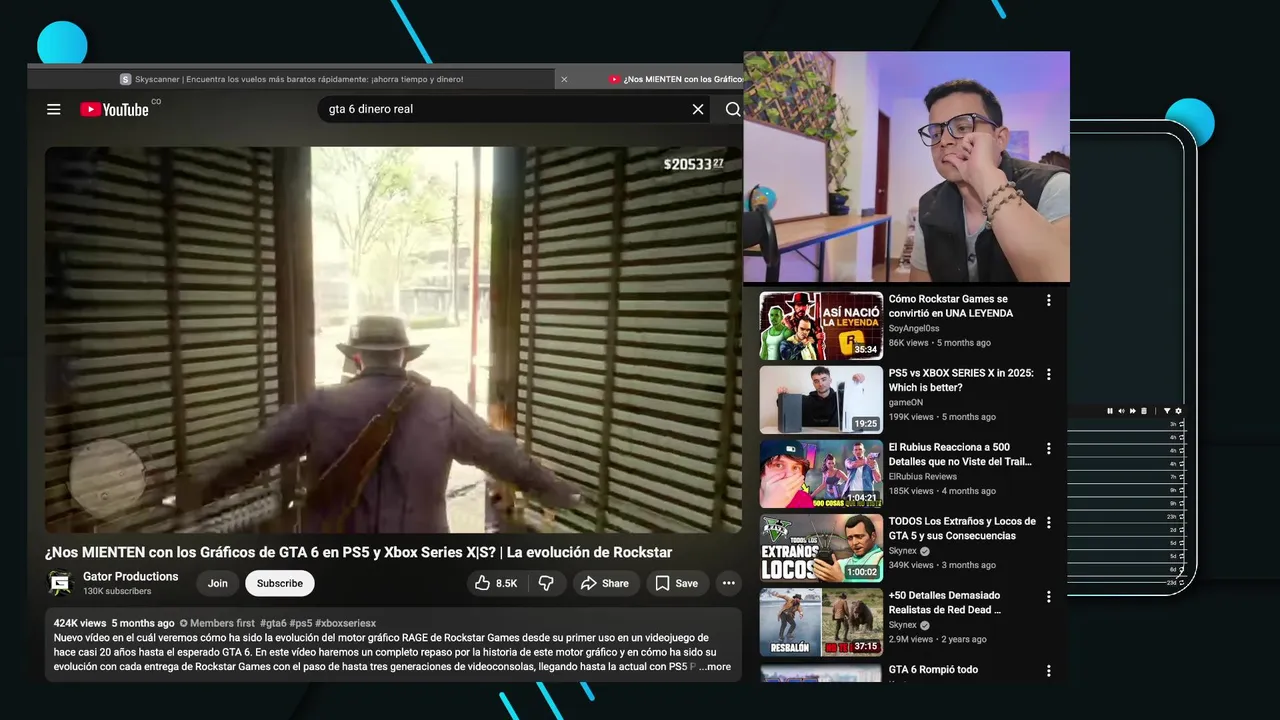Image resolution: width=1280 pixels, height=720 pixels.
Task: Open ElRubius Reviews channel name
Action: coord(923,476)
